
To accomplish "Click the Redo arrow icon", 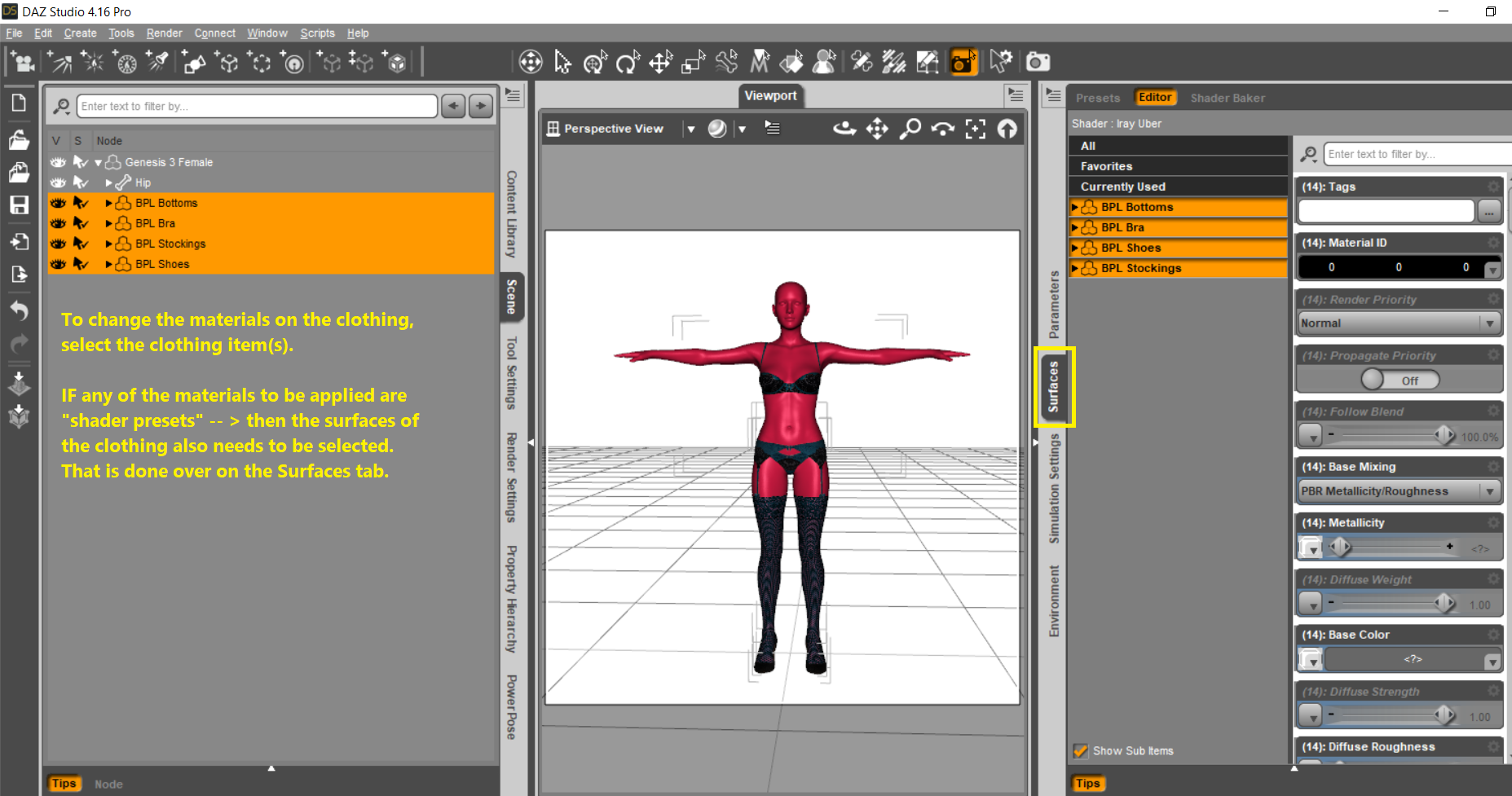I will pos(19,344).
